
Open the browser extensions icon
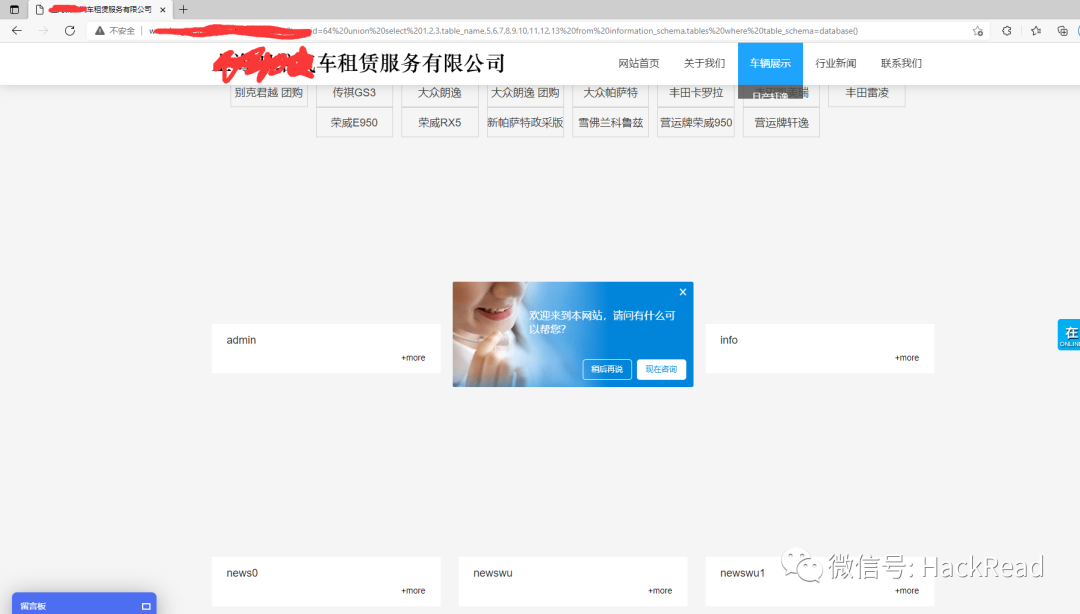[1006, 30]
